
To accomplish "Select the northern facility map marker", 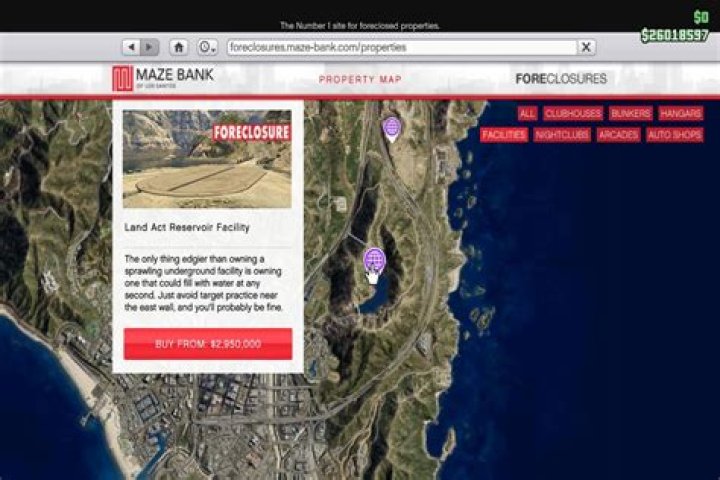I will (x=392, y=127).
